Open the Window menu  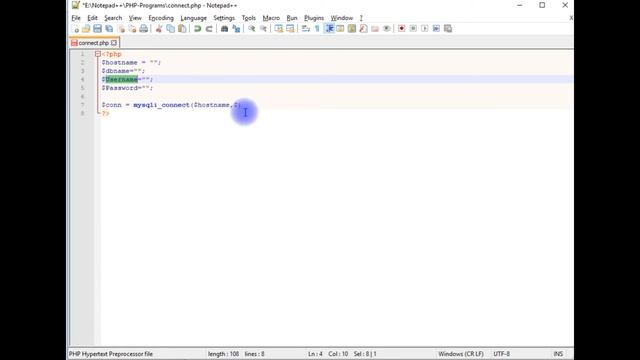(342, 18)
